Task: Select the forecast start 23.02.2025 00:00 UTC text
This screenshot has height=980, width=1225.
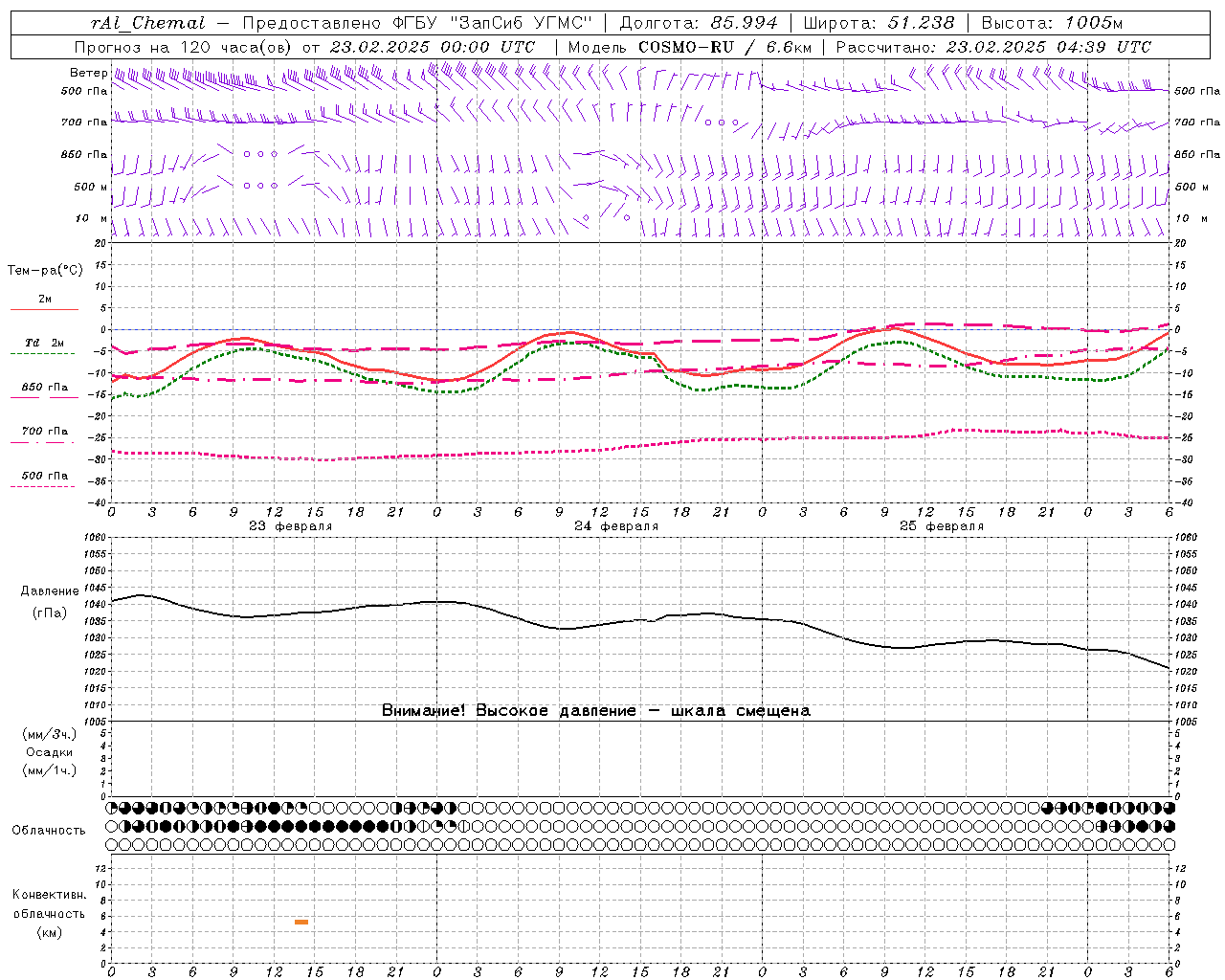Action: coord(432,47)
